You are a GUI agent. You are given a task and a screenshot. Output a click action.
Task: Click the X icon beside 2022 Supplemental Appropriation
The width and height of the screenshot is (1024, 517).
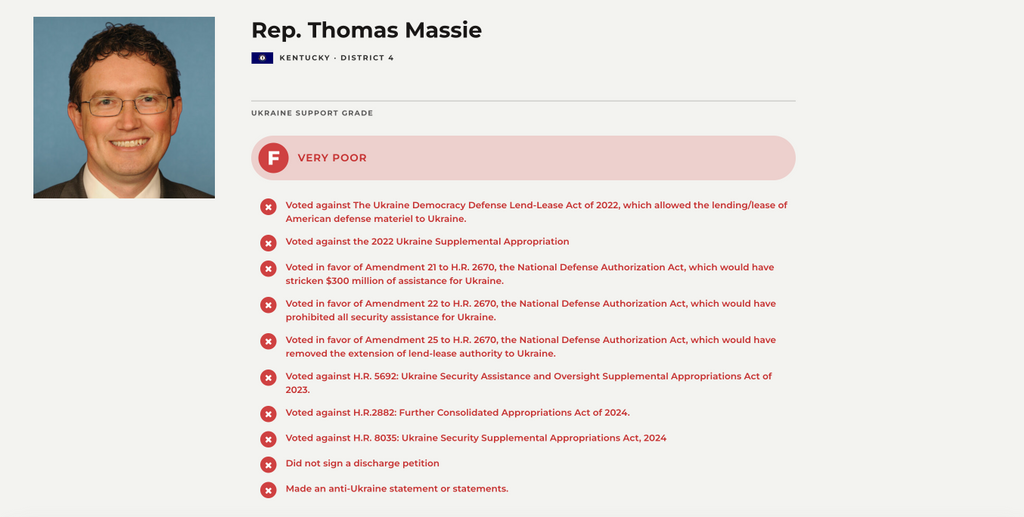click(268, 243)
